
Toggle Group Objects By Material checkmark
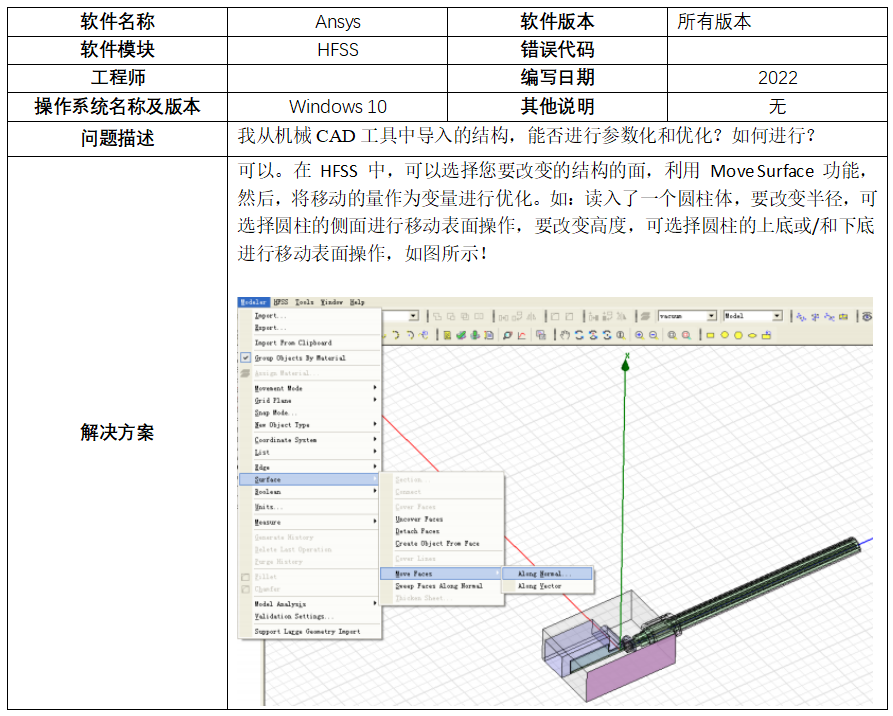click(x=246, y=357)
